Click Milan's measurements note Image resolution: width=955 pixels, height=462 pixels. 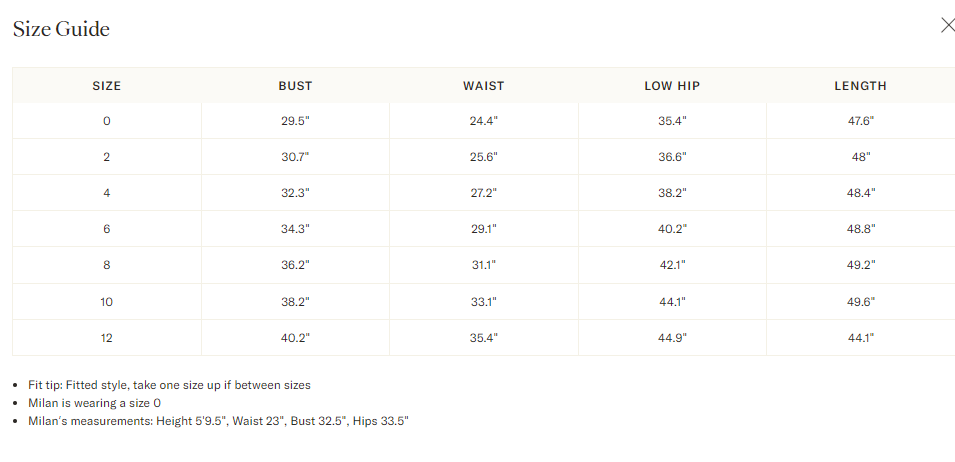(218, 421)
